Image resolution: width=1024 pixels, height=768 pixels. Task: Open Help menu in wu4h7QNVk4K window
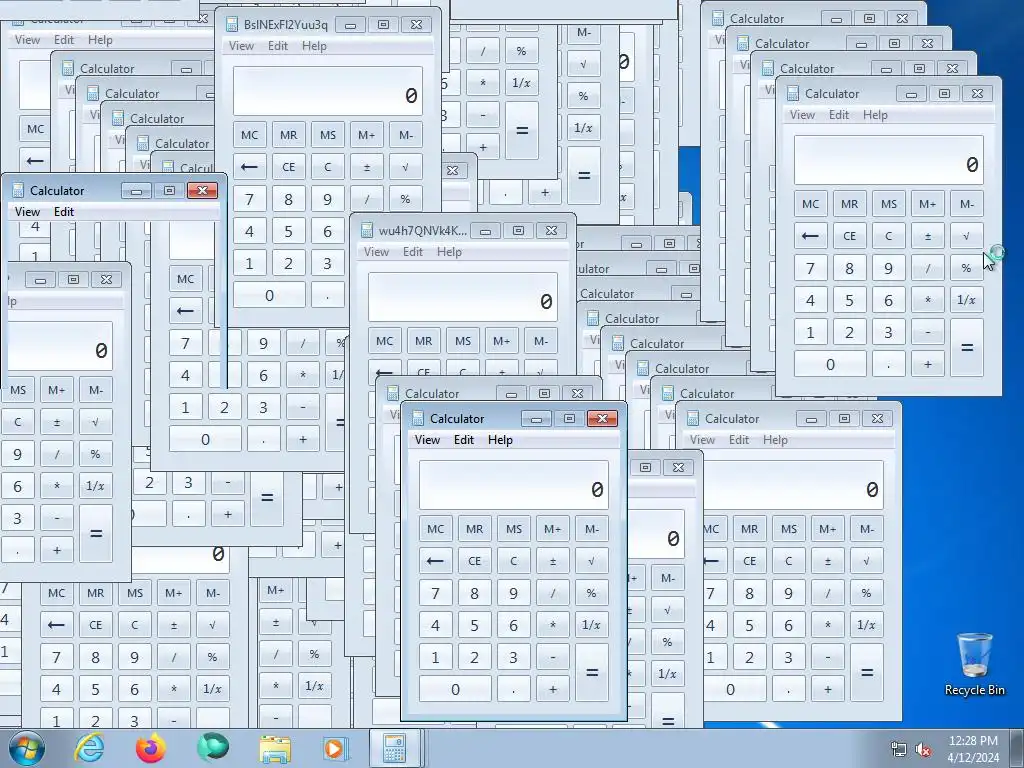[x=449, y=251]
